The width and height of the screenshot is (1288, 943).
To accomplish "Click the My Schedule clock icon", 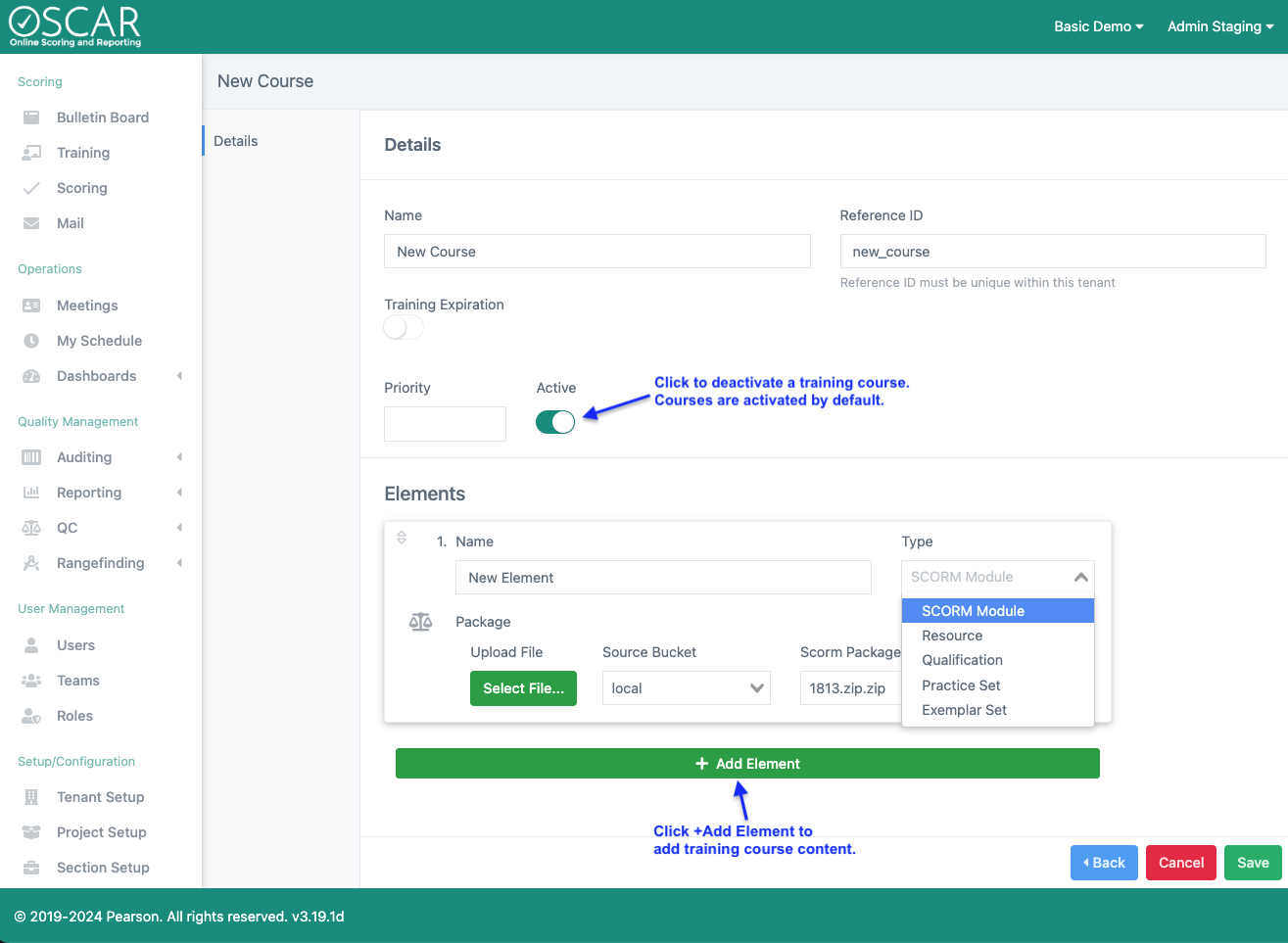I will (x=31, y=341).
